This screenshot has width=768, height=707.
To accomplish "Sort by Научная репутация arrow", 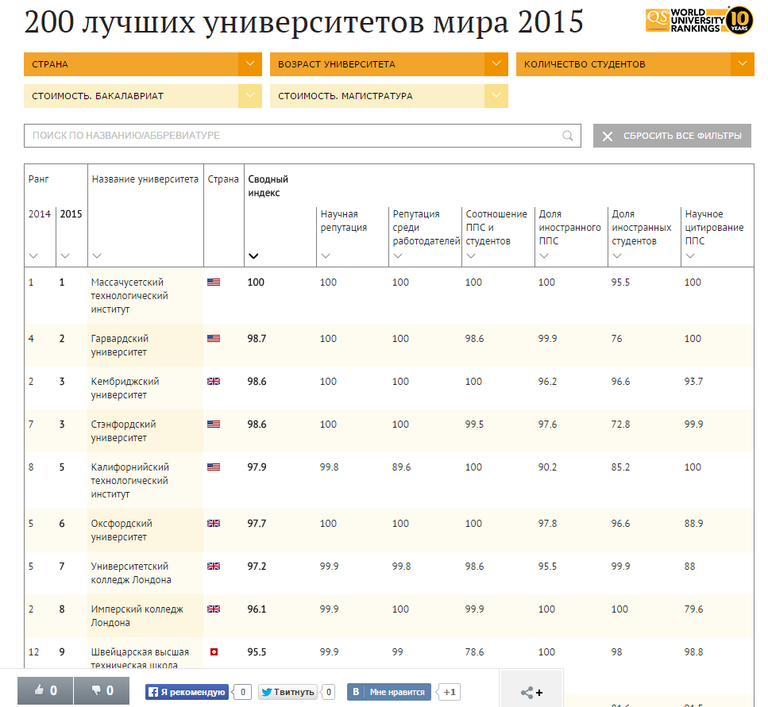I will pos(326,256).
